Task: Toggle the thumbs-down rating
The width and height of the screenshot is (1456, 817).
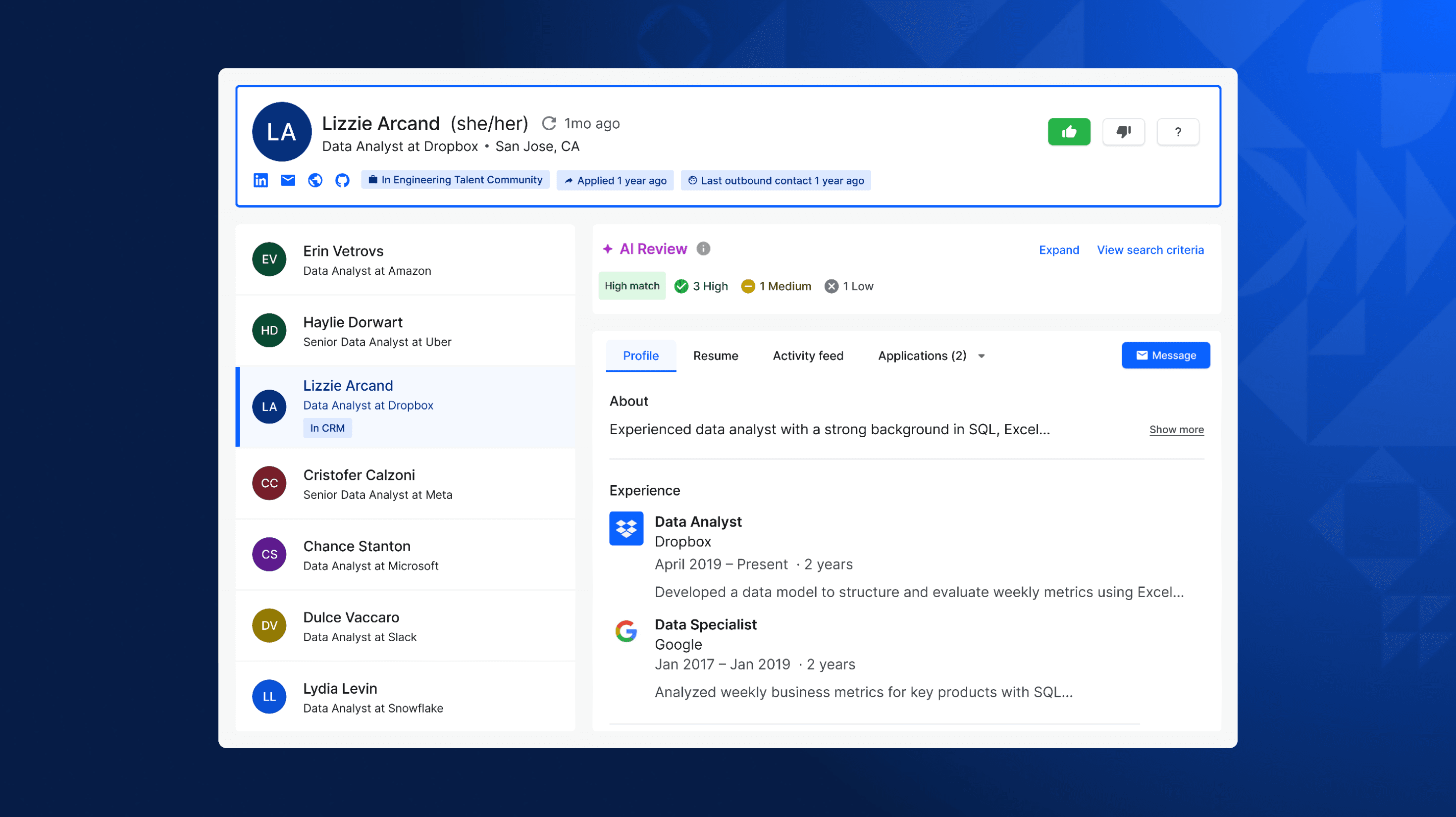Action: point(1123,132)
